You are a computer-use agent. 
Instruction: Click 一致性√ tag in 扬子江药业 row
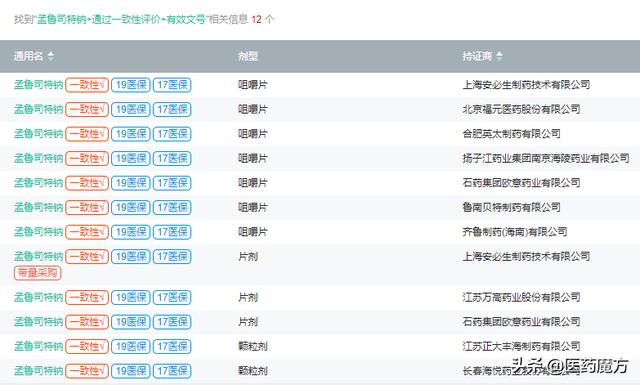point(87,158)
